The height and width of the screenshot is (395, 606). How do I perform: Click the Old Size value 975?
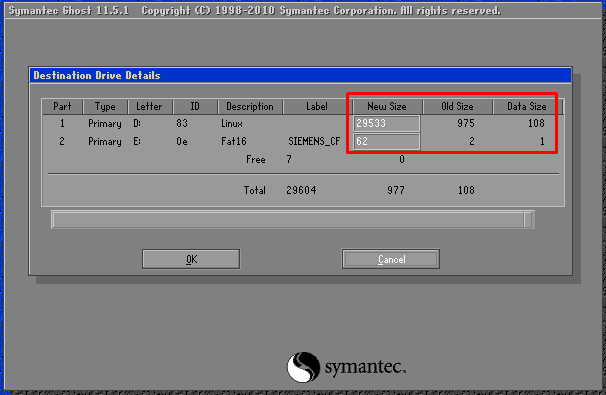pos(466,123)
